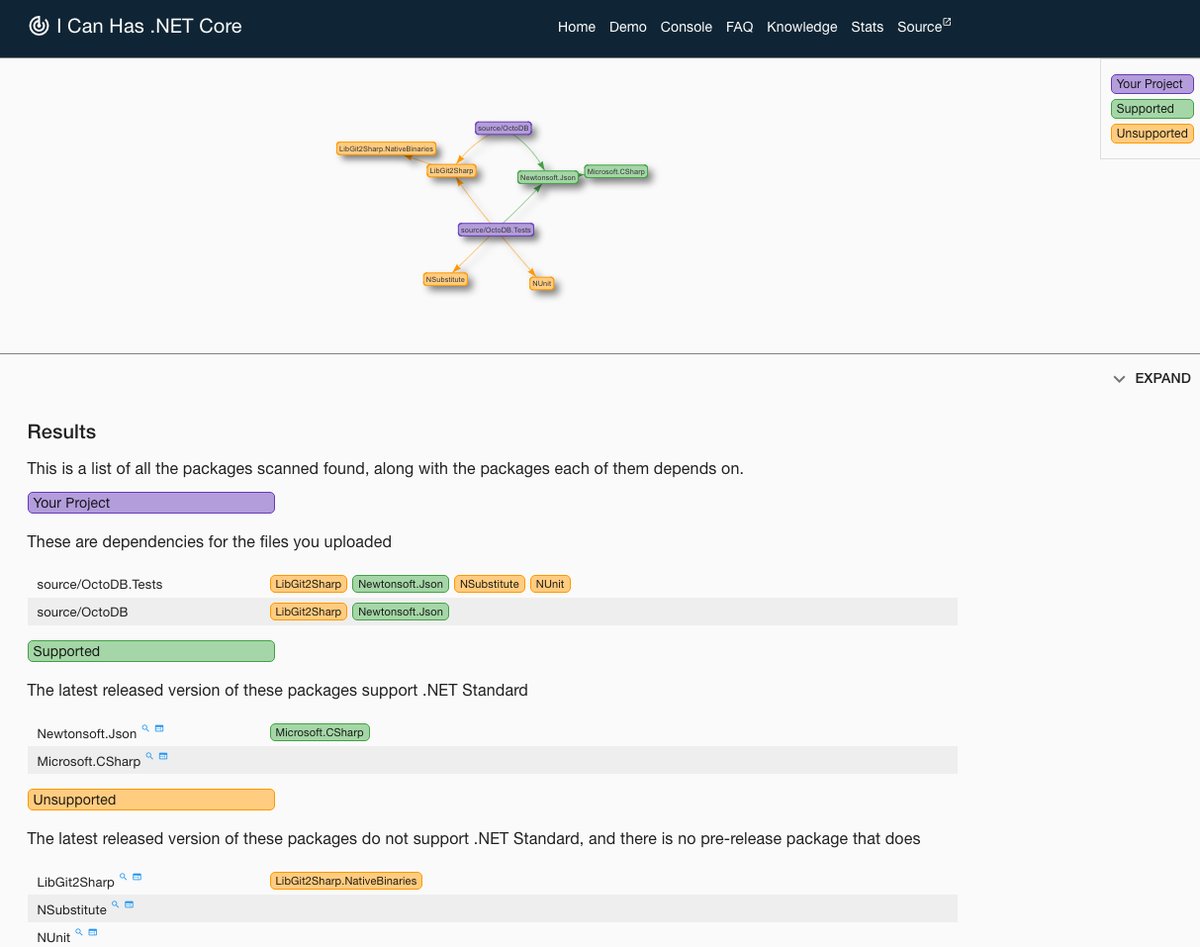
Task: Click Newtonsoft.Json tag in source/OctoDB.Tests row
Action: point(401,584)
